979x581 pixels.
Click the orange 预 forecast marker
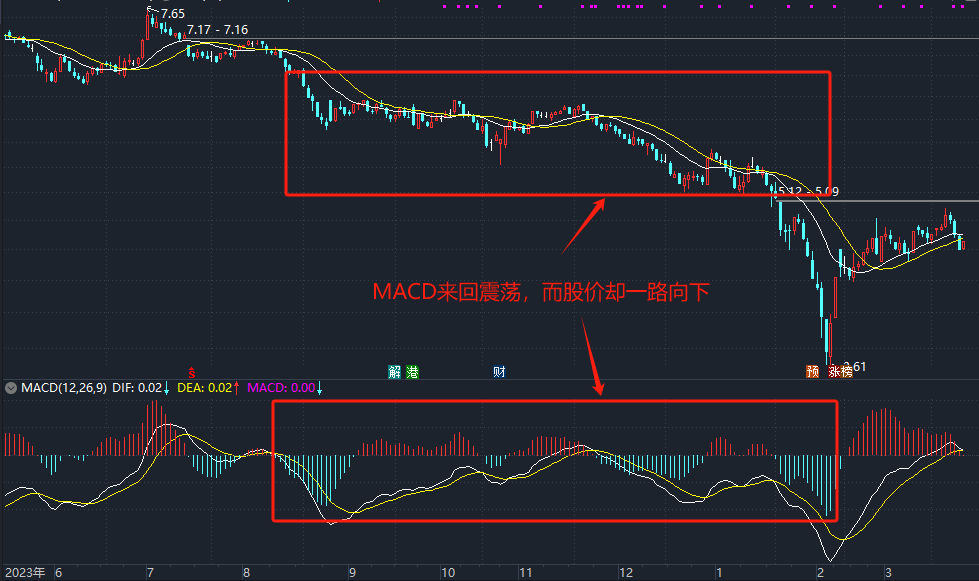click(813, 371)
